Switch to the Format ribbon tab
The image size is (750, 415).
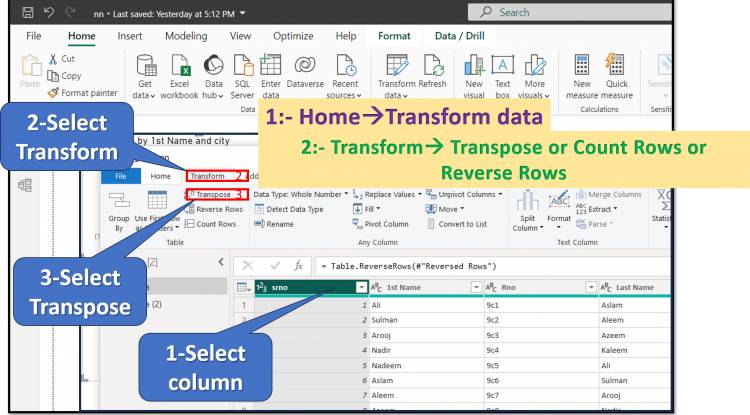coord(394,36)
